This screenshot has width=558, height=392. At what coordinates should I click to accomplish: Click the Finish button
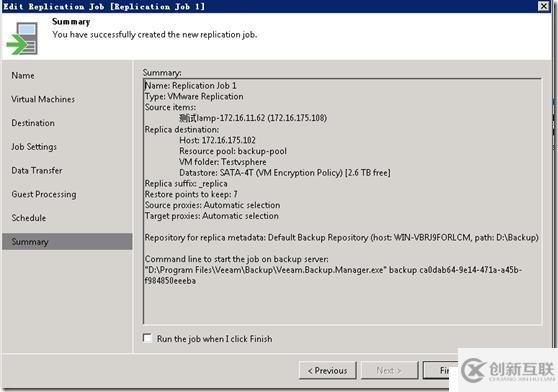click(x=441, y=371)
